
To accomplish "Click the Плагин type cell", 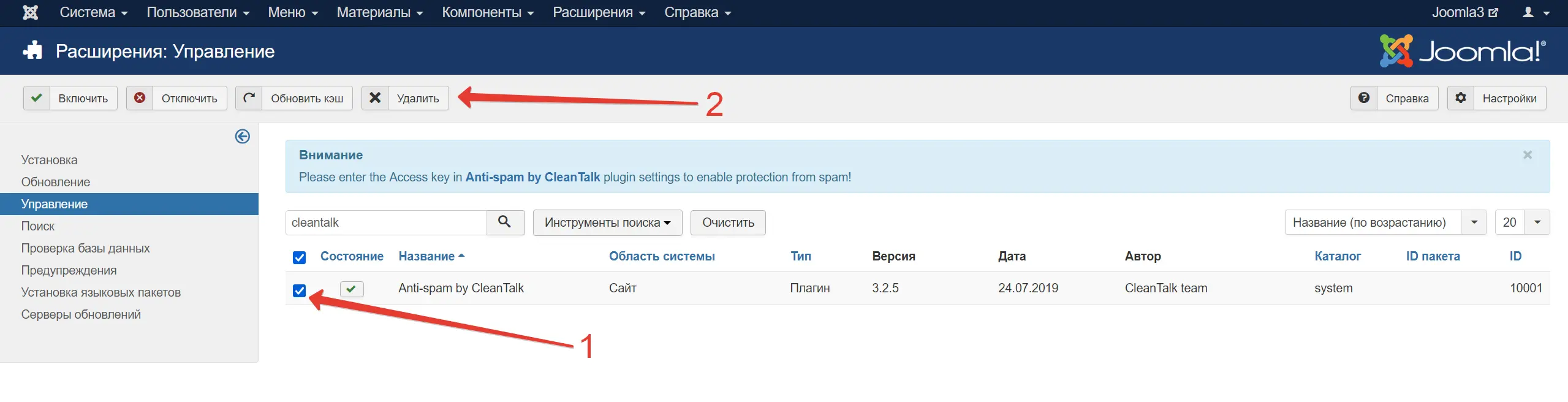I will pyautogui.click(x=809, y=288).
